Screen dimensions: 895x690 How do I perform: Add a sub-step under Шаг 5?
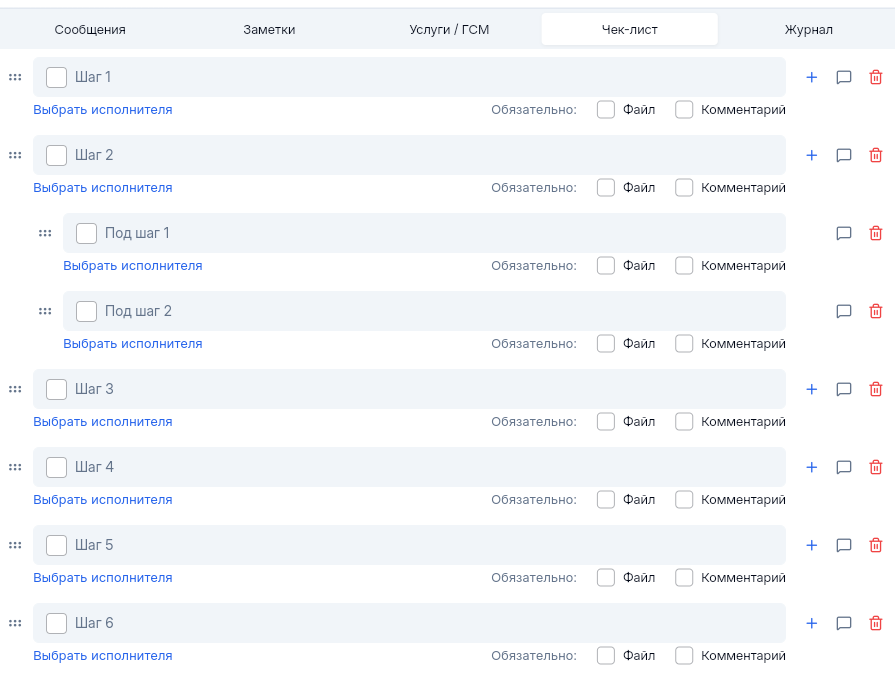811,545
